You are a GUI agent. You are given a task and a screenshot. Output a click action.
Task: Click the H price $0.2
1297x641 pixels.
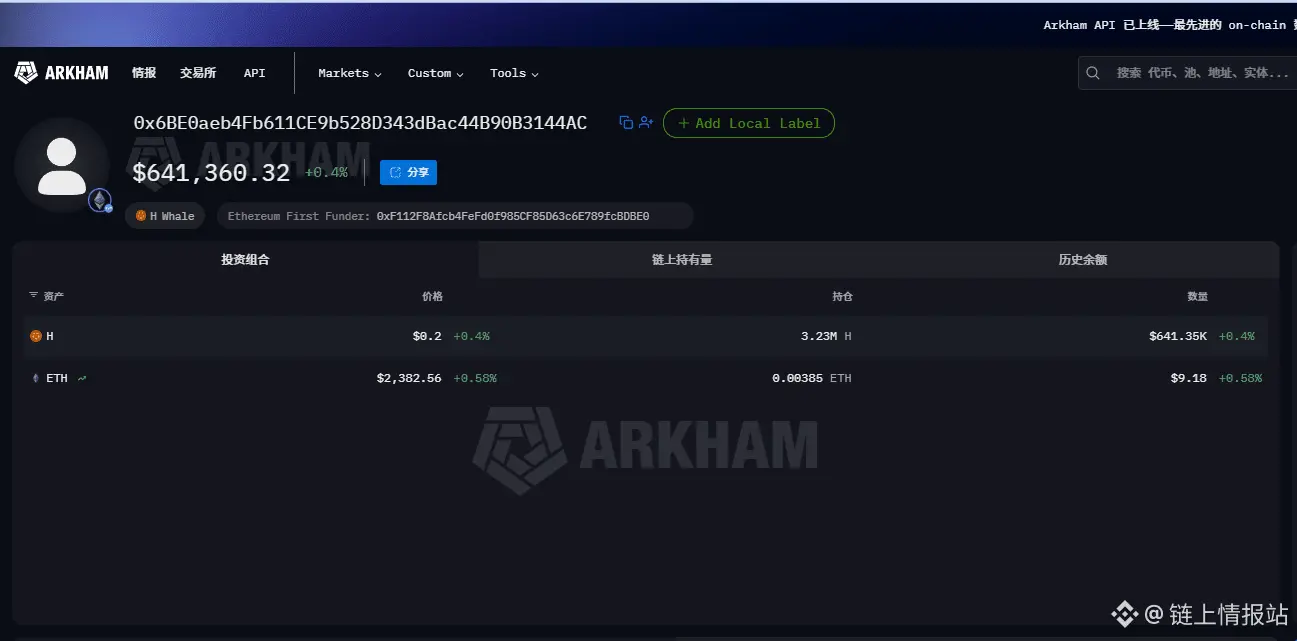(427, 336)
